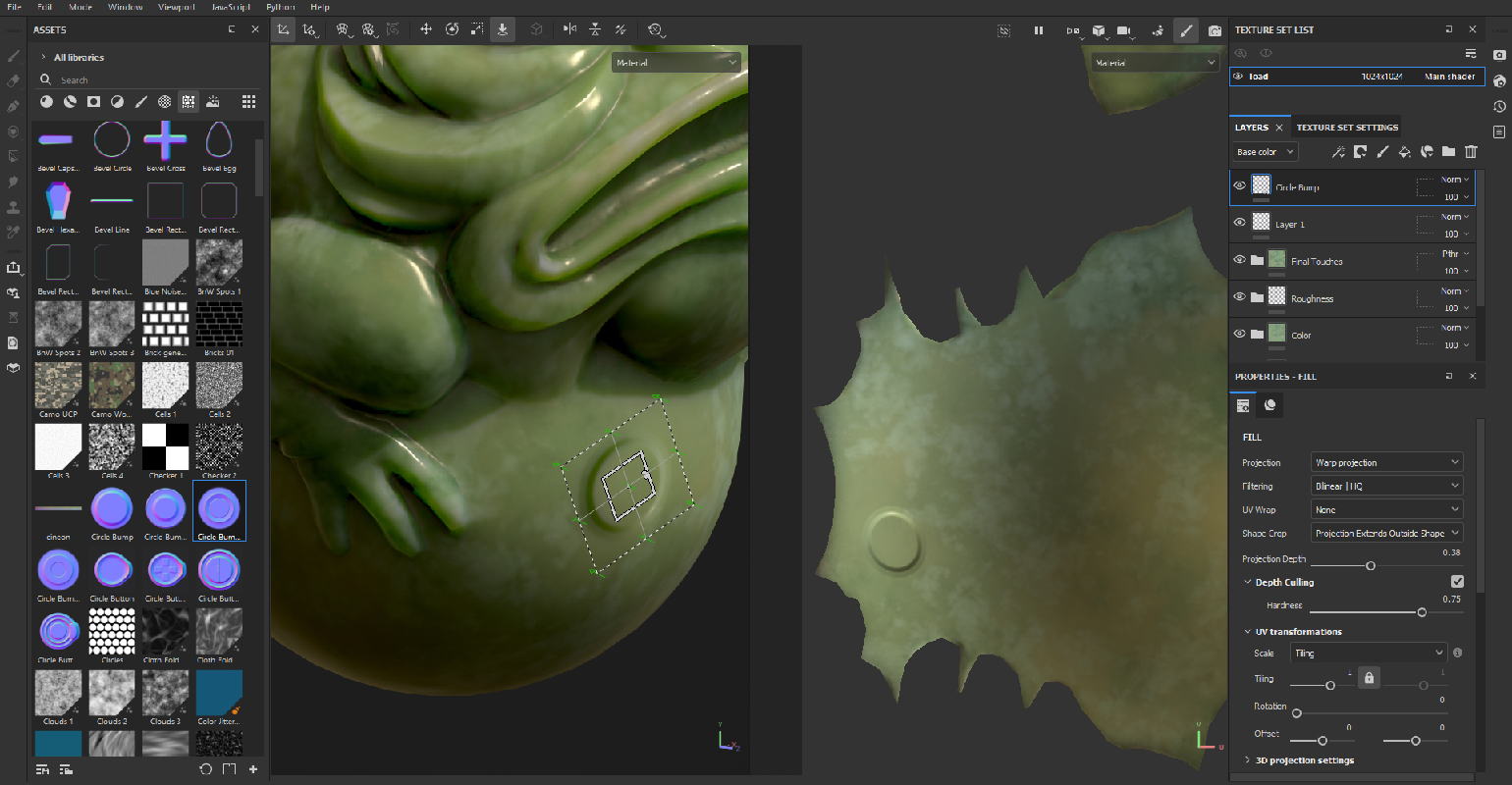Click the pause rendering icon
The width and height of the screenshot is (1512, 785).
point(1038,30)
